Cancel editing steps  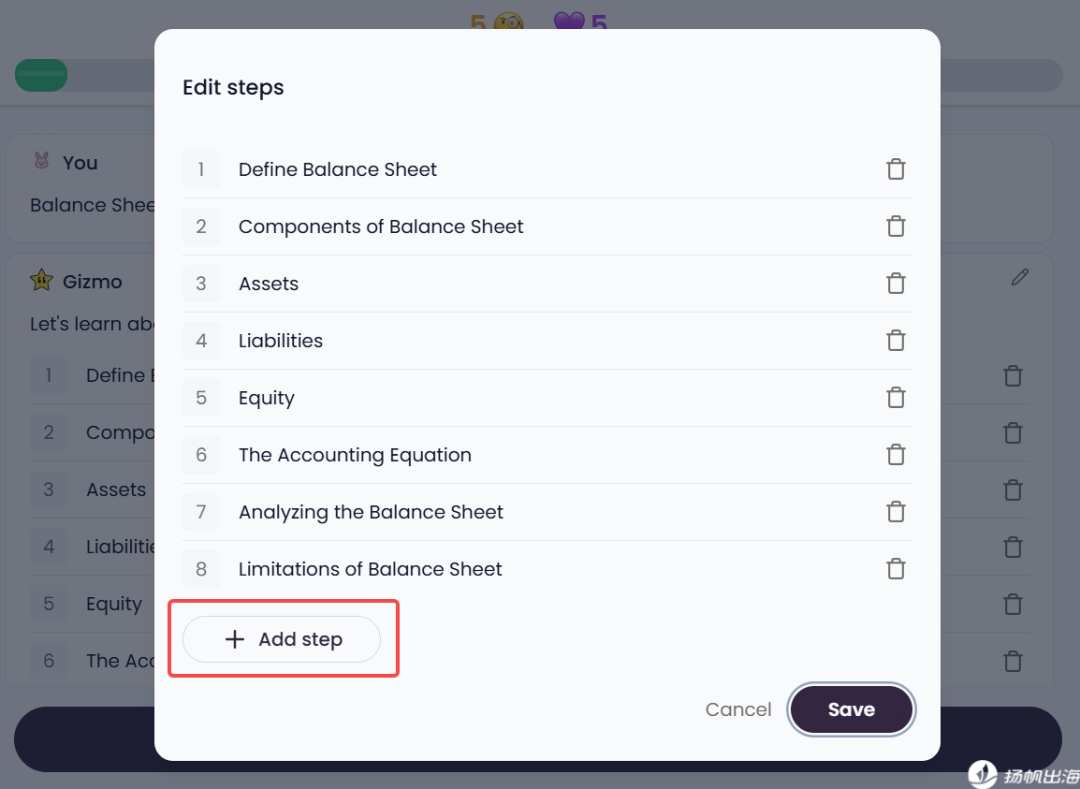738,709
